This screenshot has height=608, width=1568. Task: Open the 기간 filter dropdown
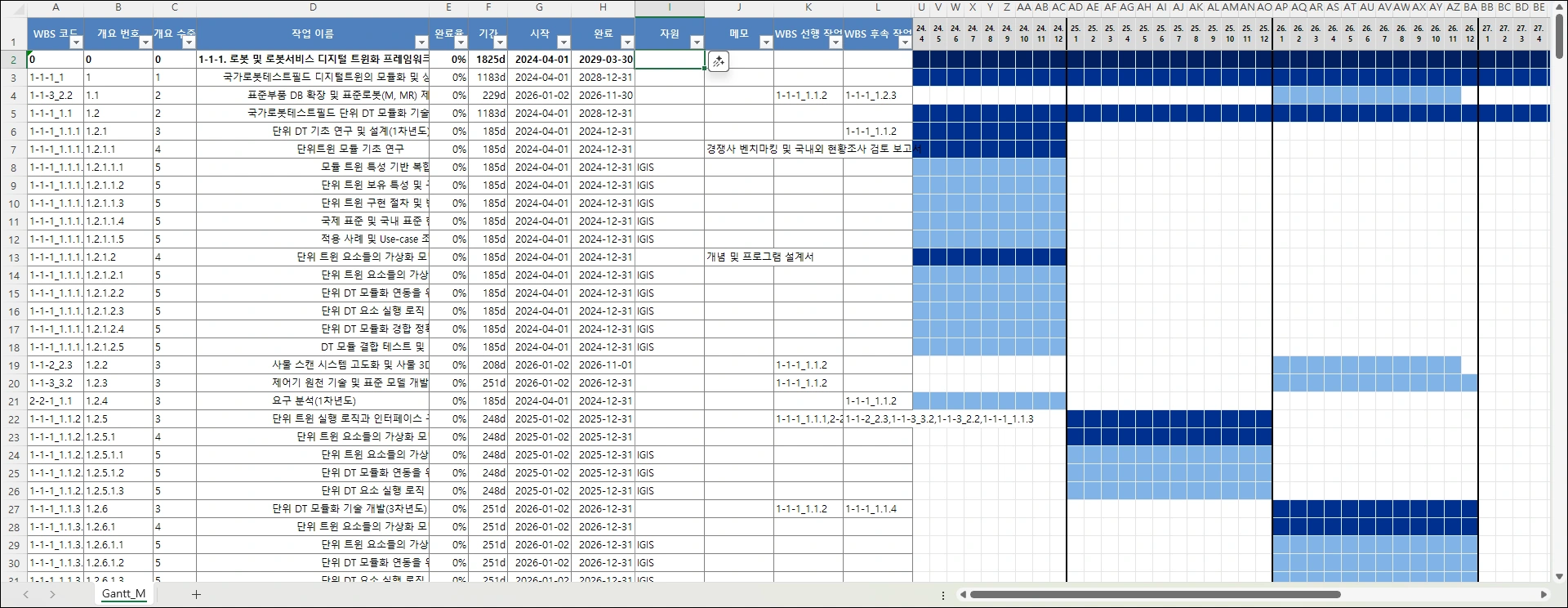click(x=500, y=42)
